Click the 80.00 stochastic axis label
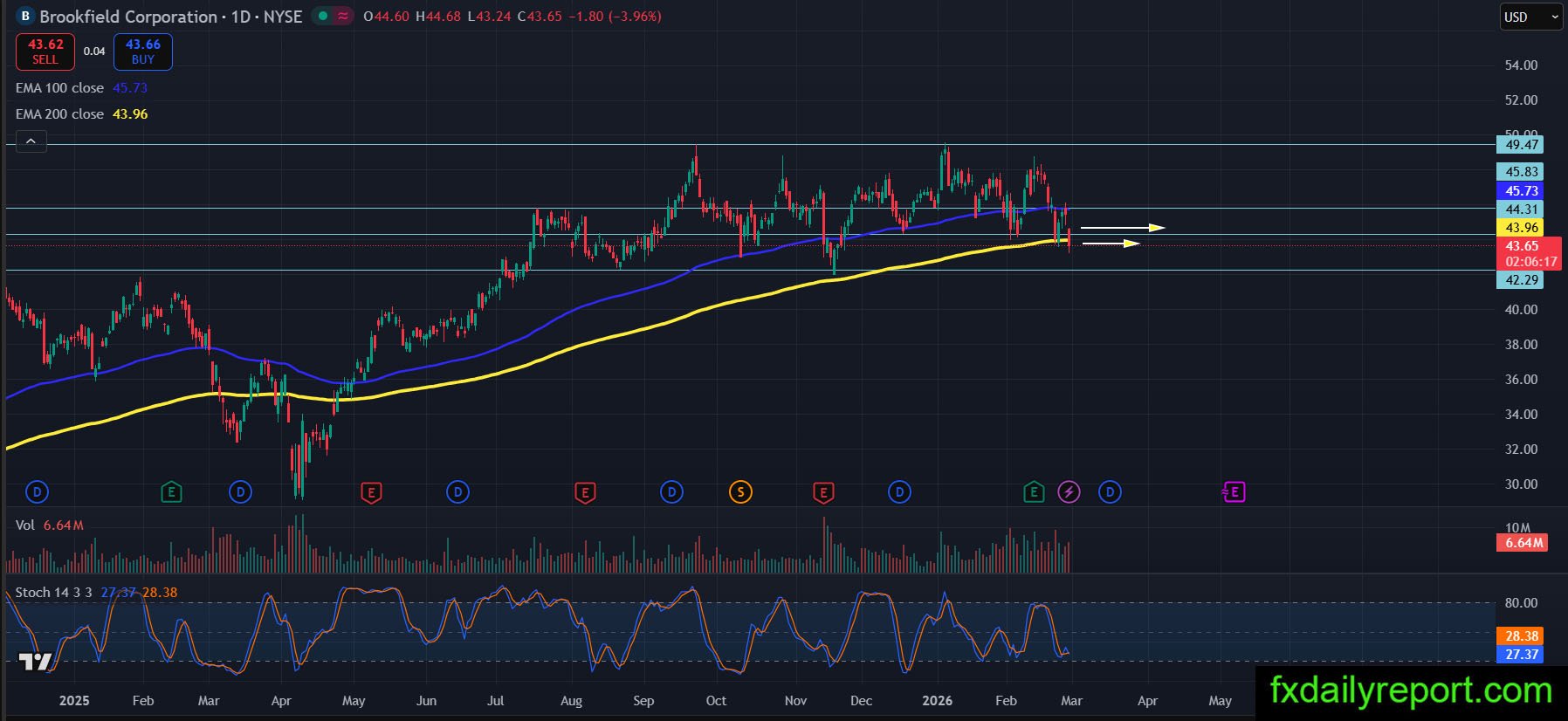The image size is (1568, 721). point(1521,603)
